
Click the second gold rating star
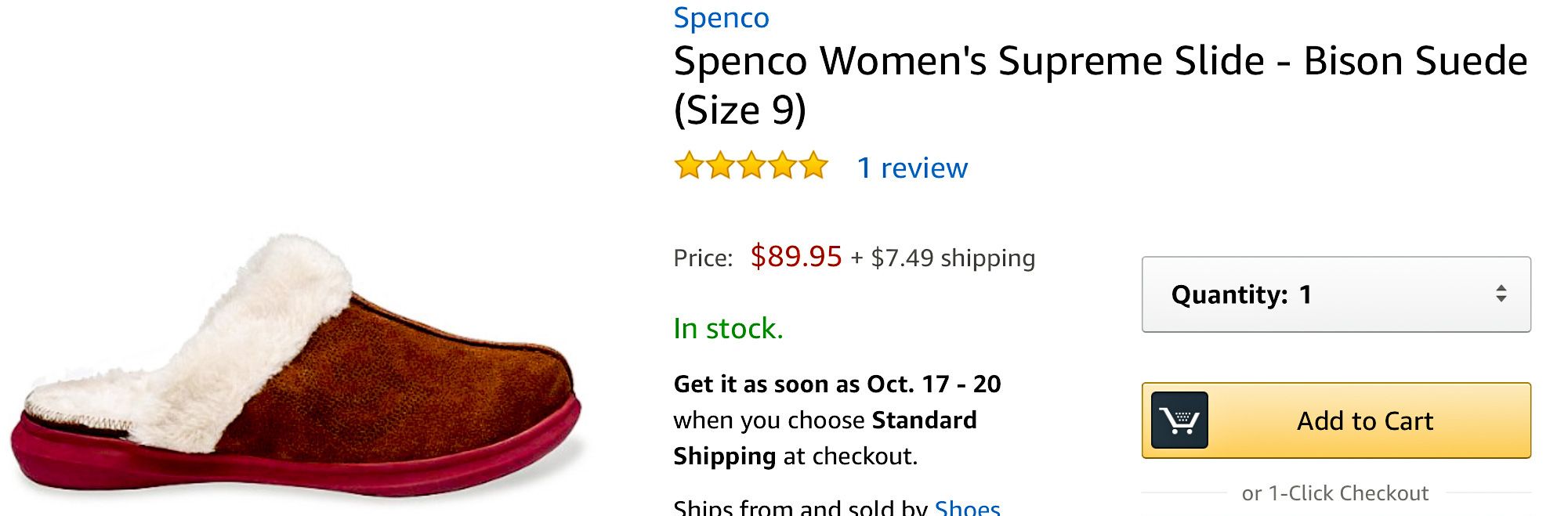coord(720,166)
